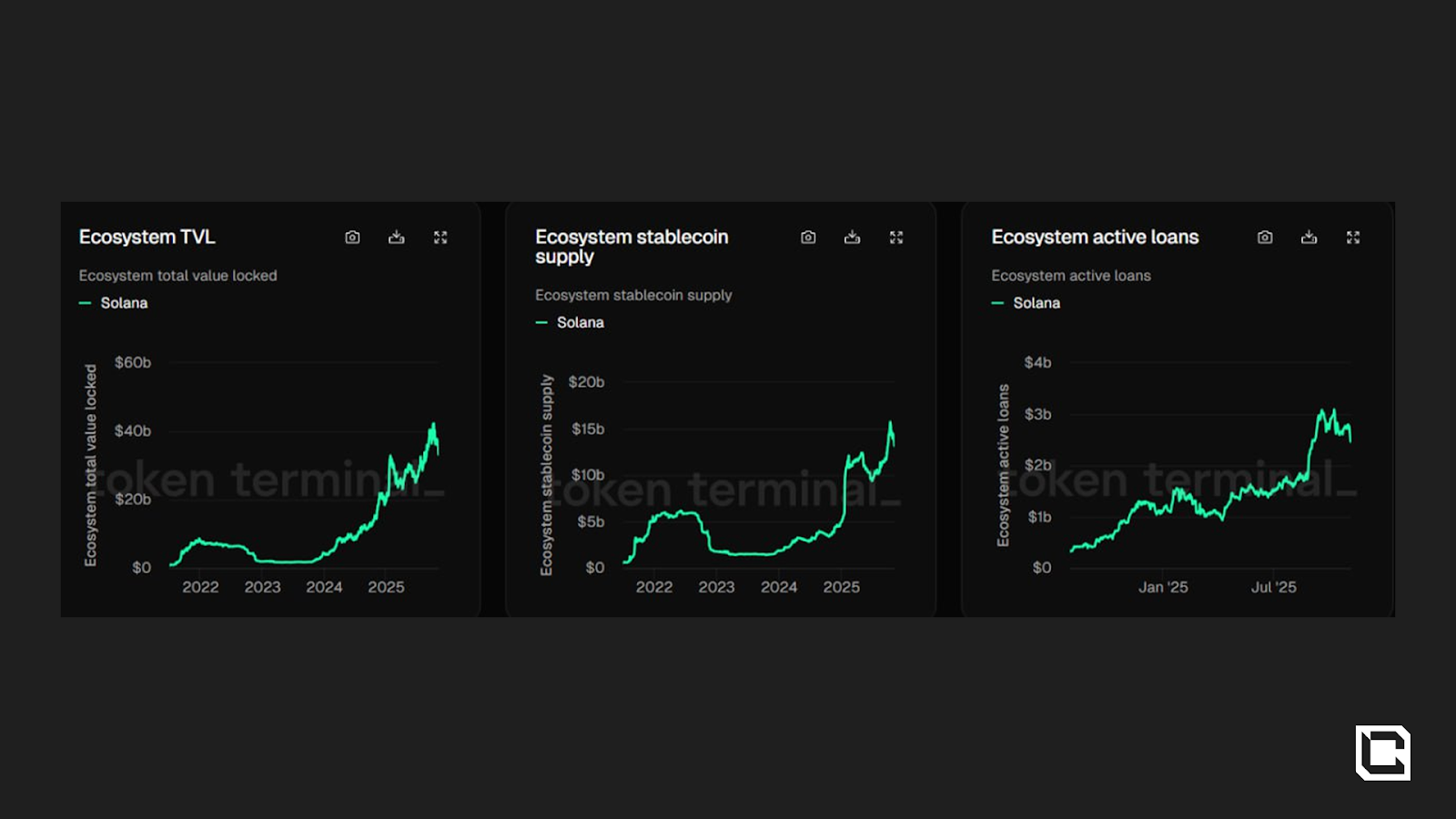This screenshot has height=819, width=1456.
Task: Take screenshot of Ecosystem TVL chart
Action: (352, 238)
